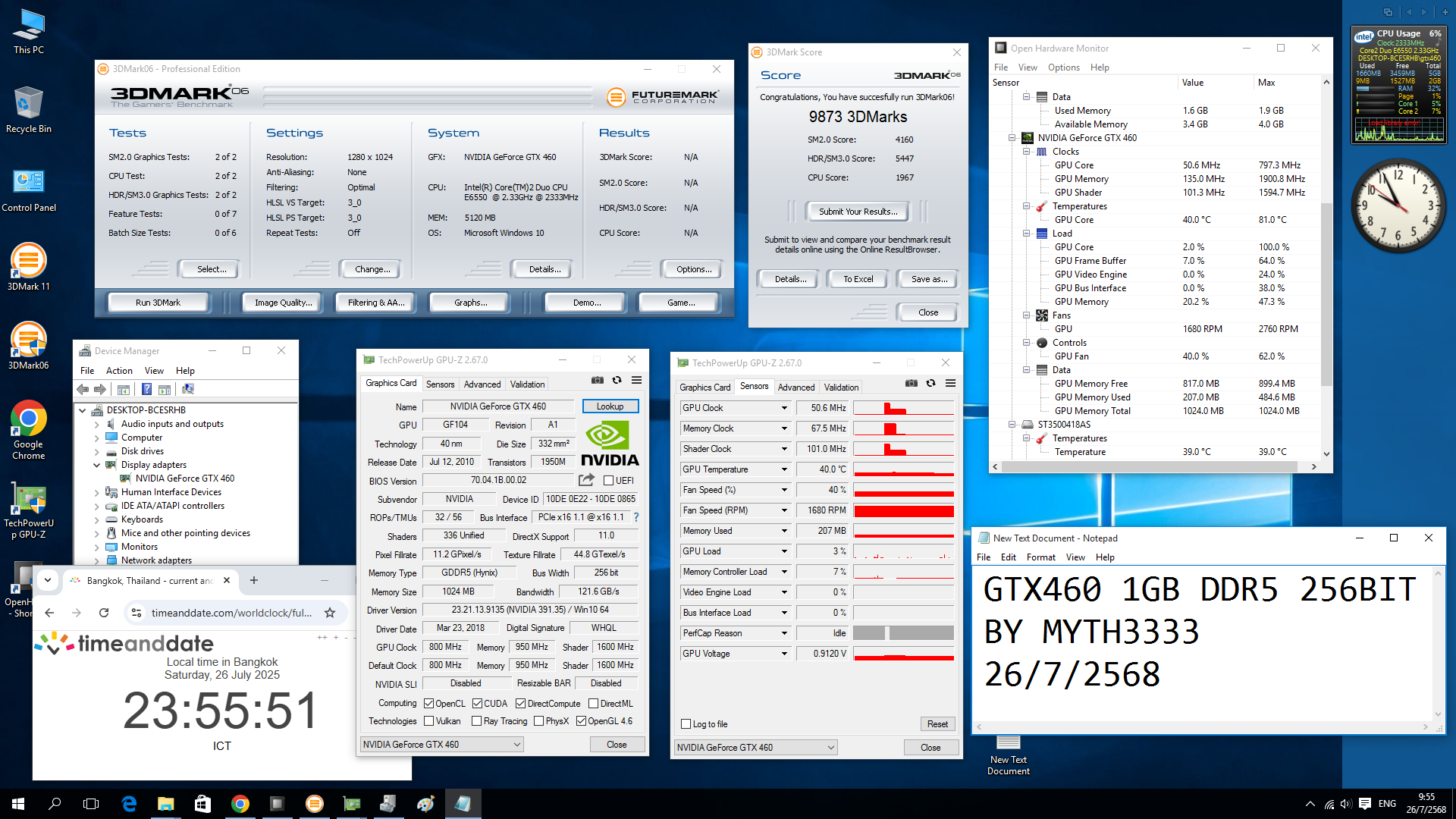Toggle DirectCompute checkbox in GPU-Z
The height and width of the screenshot is (819, 1456).
(521, 704)
